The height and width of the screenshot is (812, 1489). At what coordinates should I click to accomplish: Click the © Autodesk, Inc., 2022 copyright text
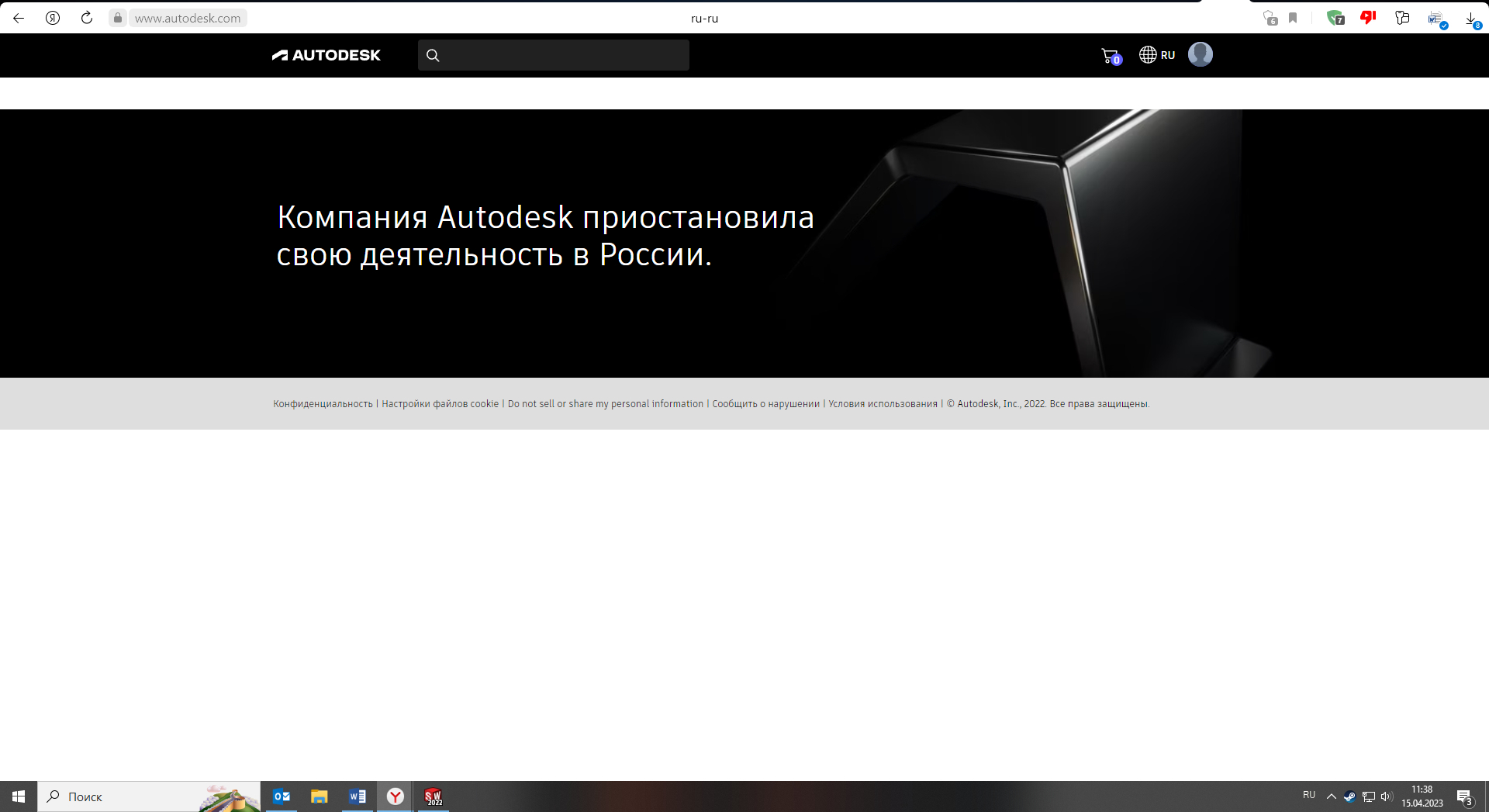coord(997,404)
